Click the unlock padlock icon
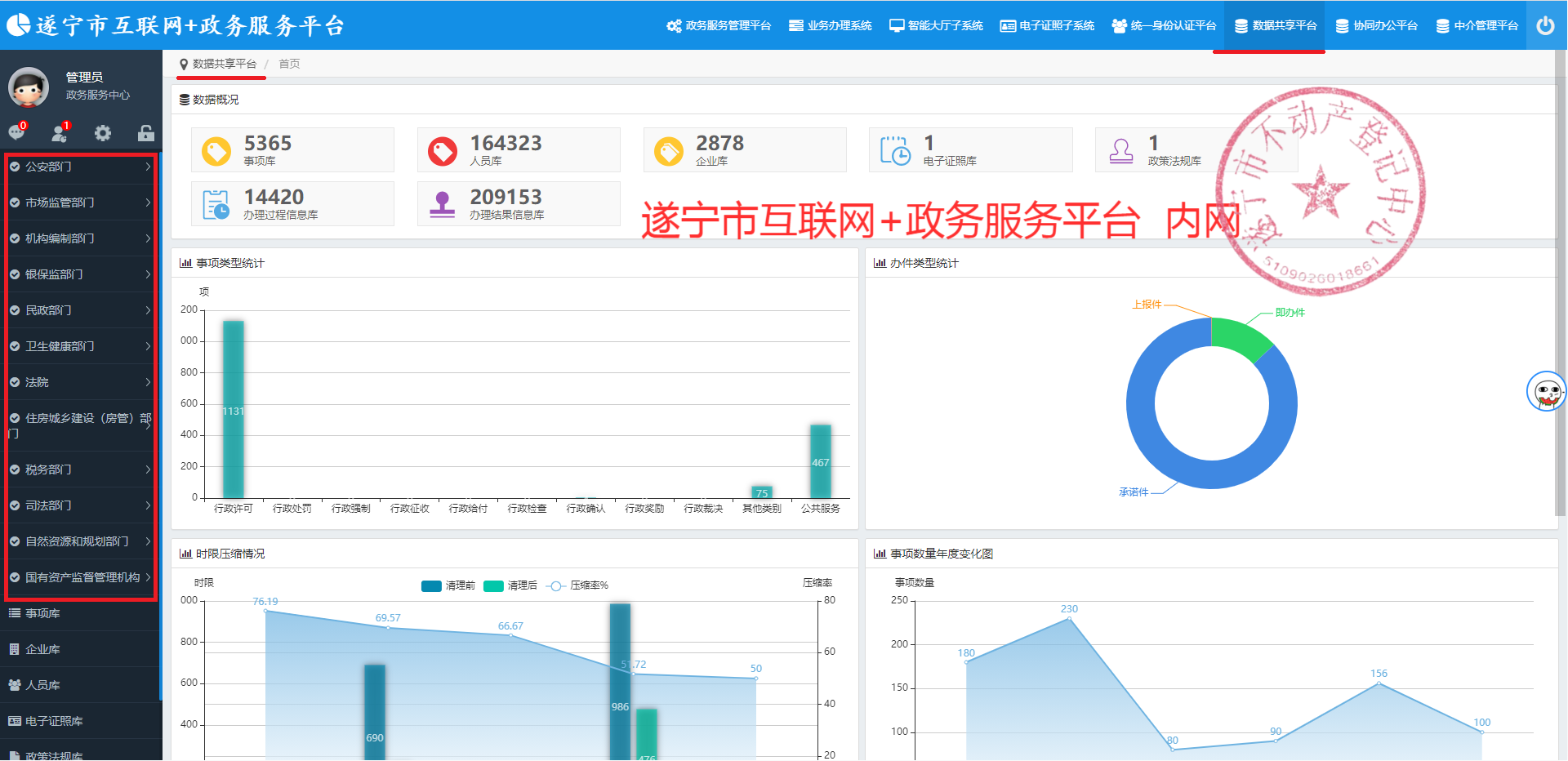This screenshot has height=761, width=1568. [x=146, y=133]
